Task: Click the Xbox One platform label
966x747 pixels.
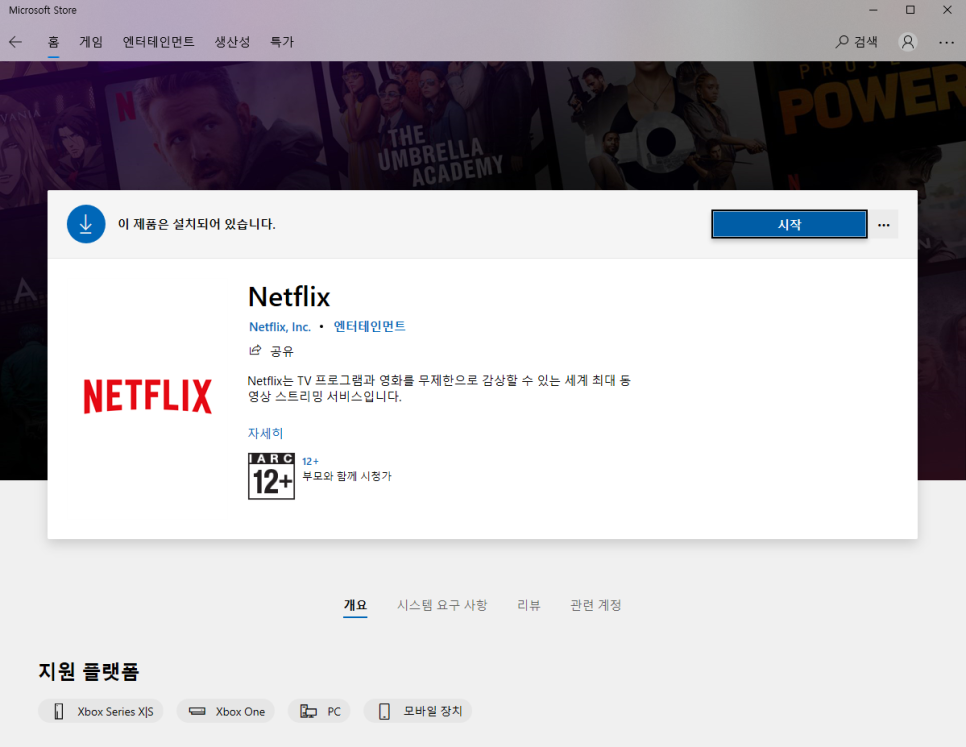Action: click(x=240, y=712)
